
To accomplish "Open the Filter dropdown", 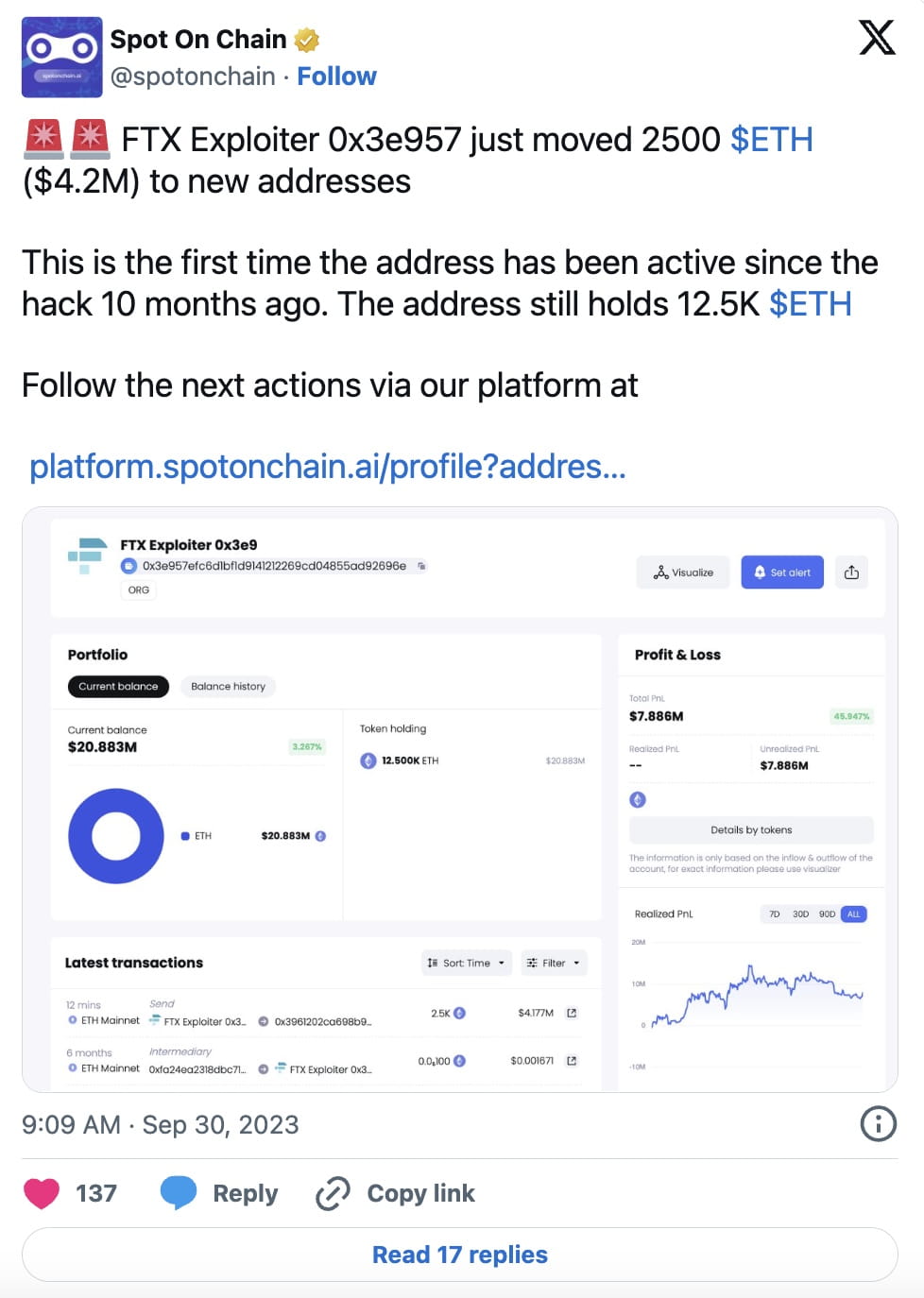I will [x=554, y=963].
